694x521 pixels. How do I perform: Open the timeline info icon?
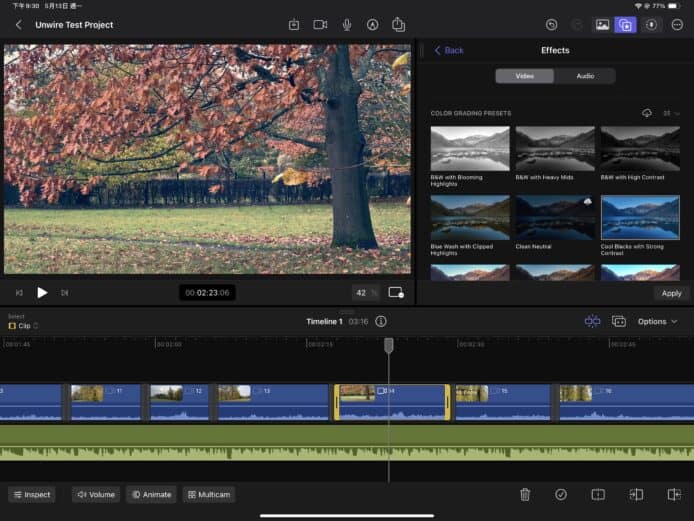coord(381,322)
